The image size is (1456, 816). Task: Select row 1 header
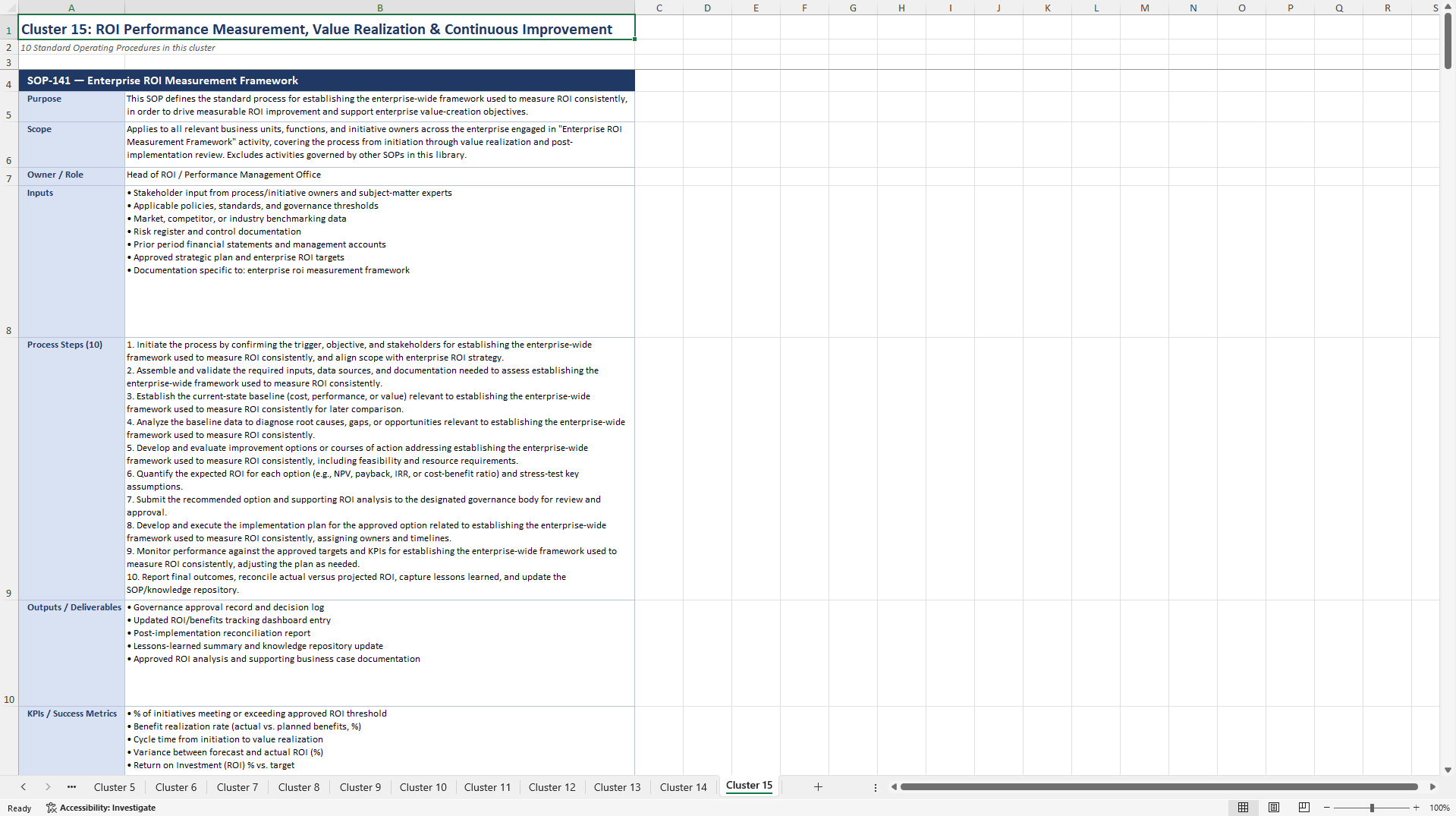9,27
